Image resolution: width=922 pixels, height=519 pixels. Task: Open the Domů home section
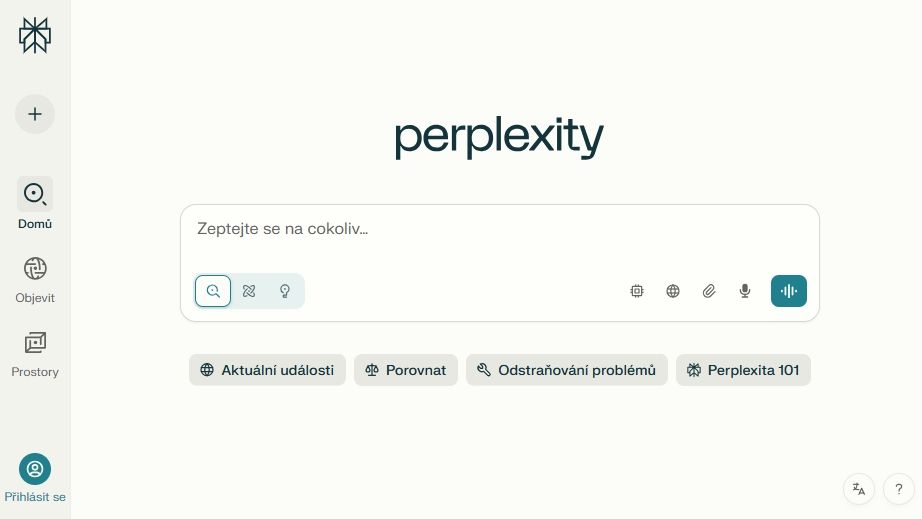click(x=35, y=194)
